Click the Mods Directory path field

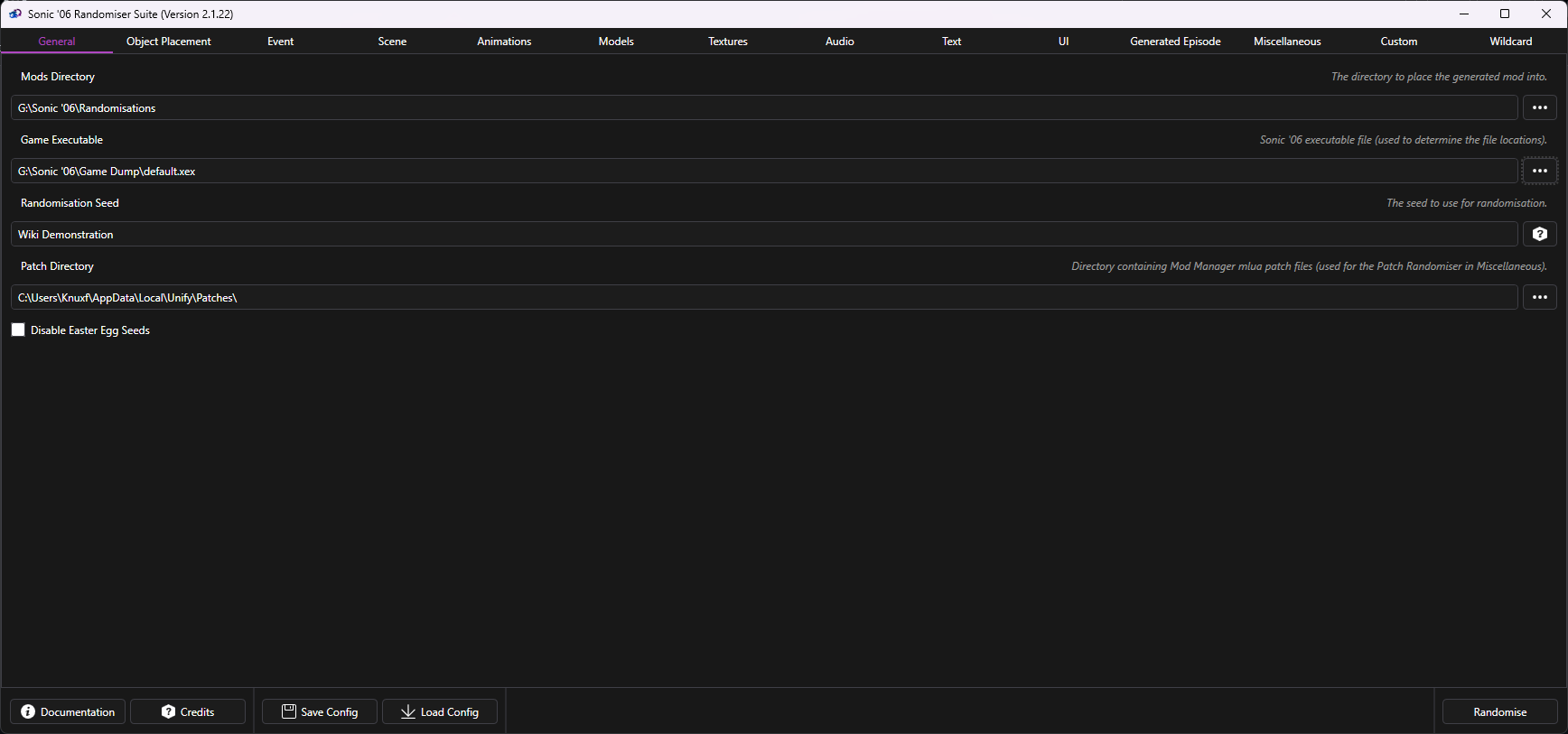(x=764, y=107)
